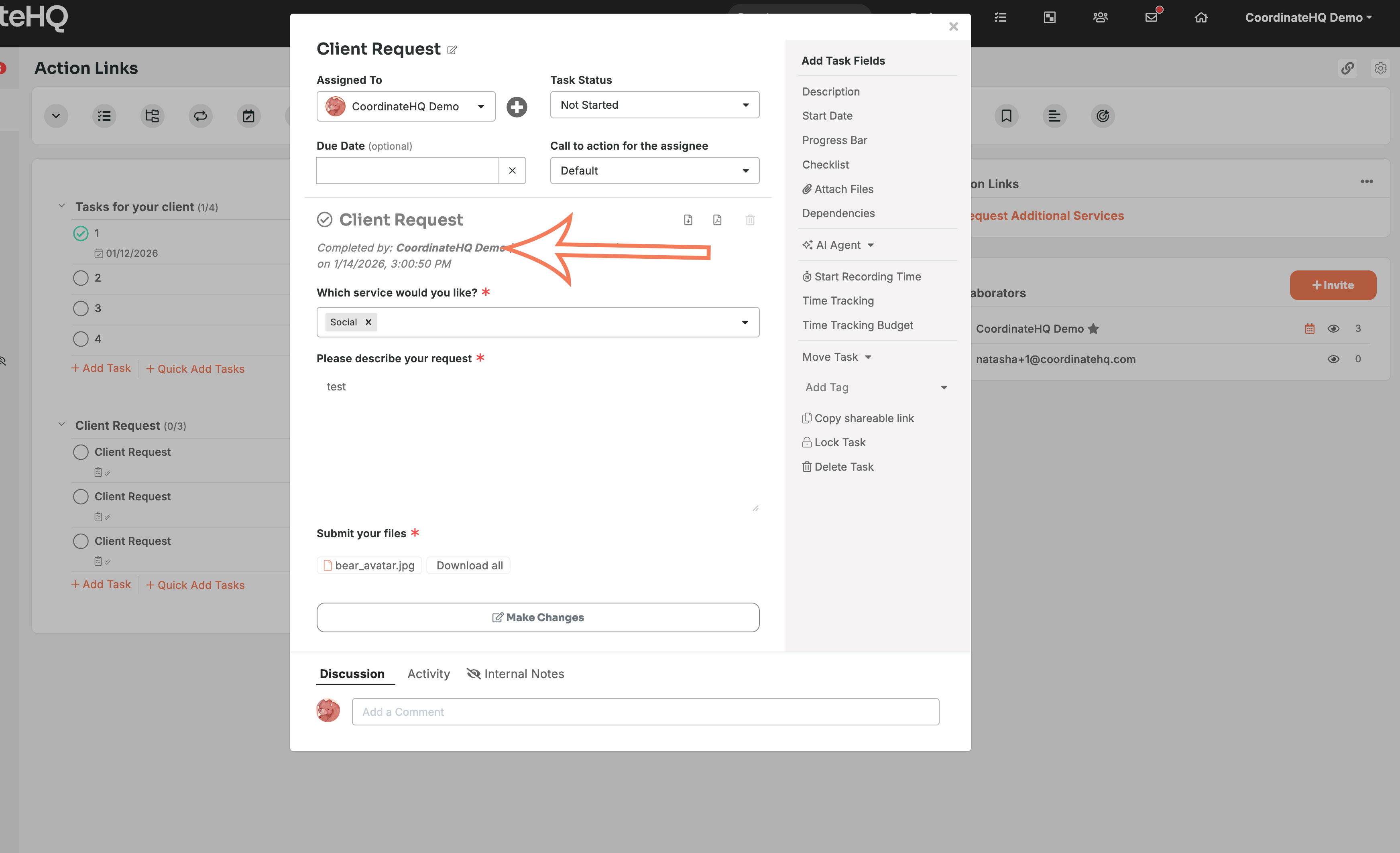Mark task 2 as complete
Image resolution: width=1400 pixels, height=853 pixels.
[81, 278]
